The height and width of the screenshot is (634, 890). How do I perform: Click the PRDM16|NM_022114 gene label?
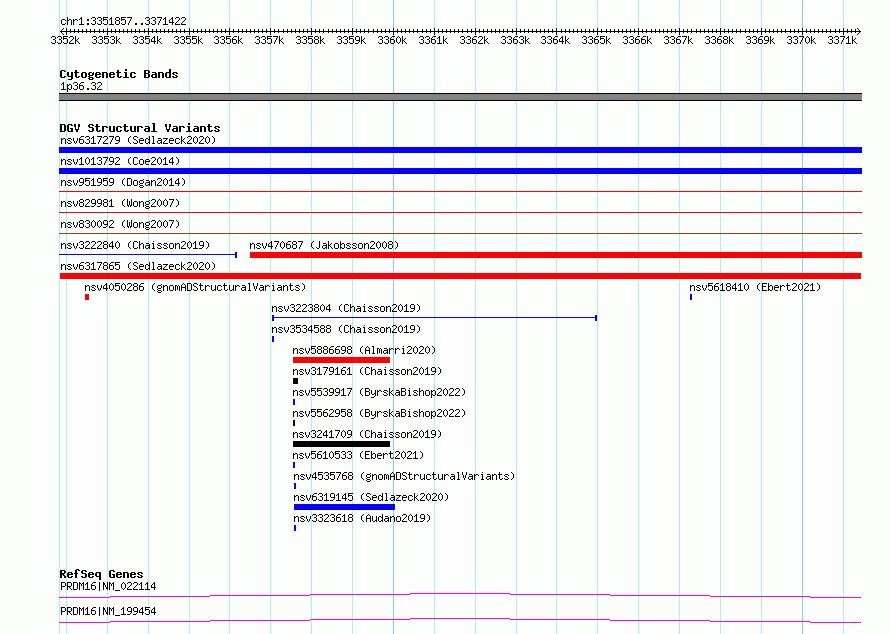pos(108,586)
